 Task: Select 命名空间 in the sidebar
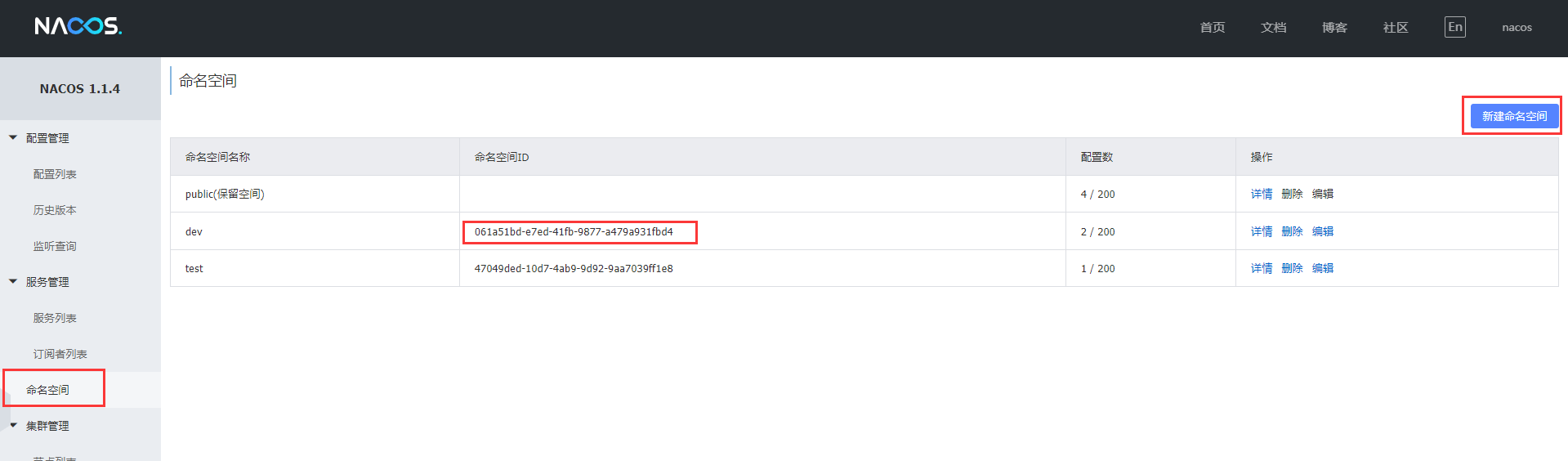(47, 390)
